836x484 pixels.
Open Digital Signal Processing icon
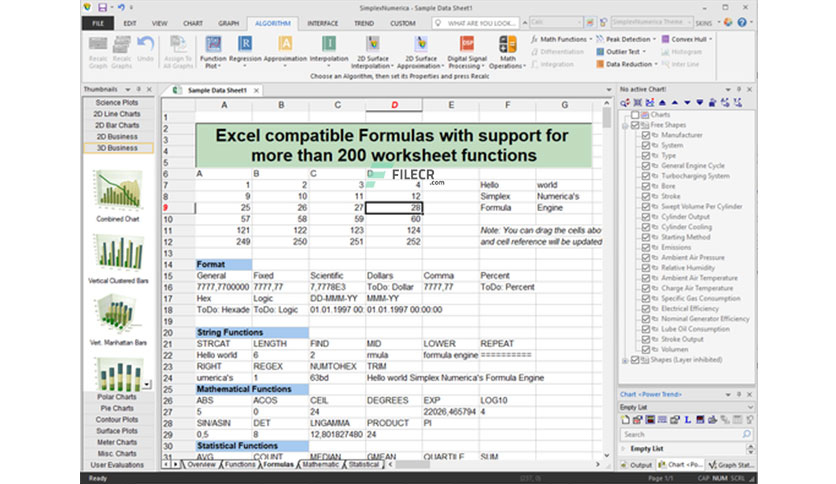click(x=467, y=44)
